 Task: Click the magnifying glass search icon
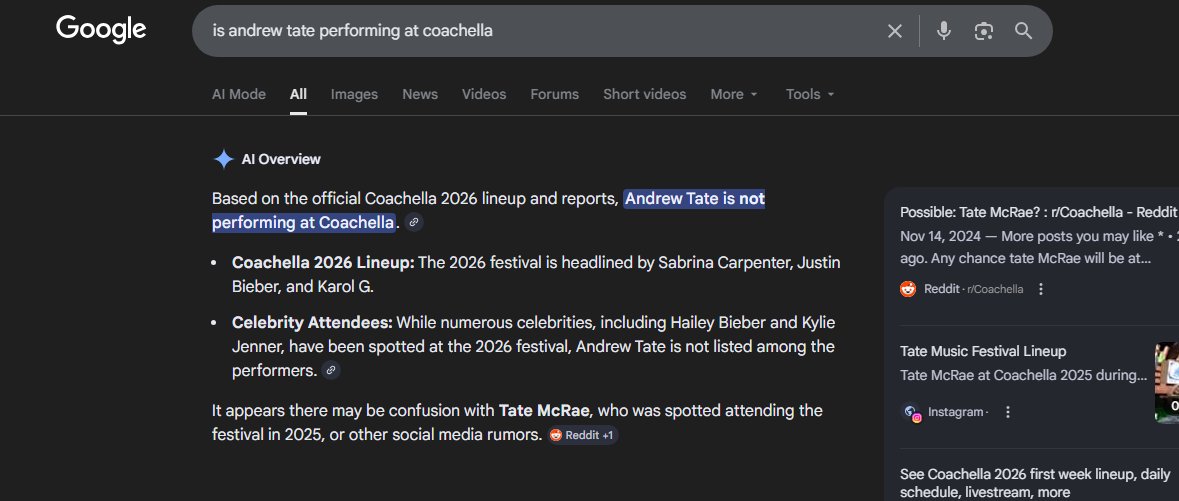(1023, 31)
